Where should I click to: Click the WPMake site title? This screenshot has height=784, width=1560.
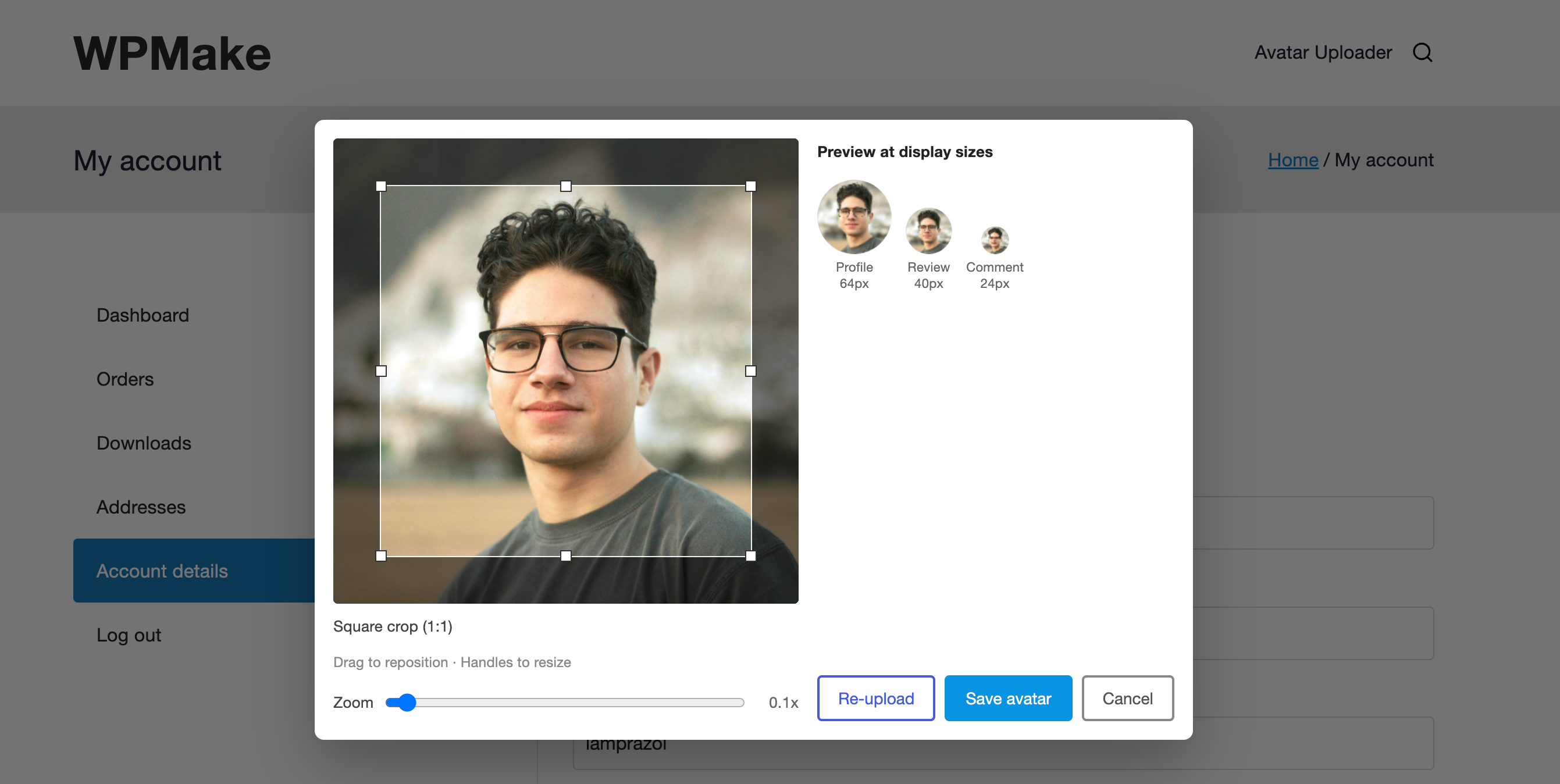172,54
